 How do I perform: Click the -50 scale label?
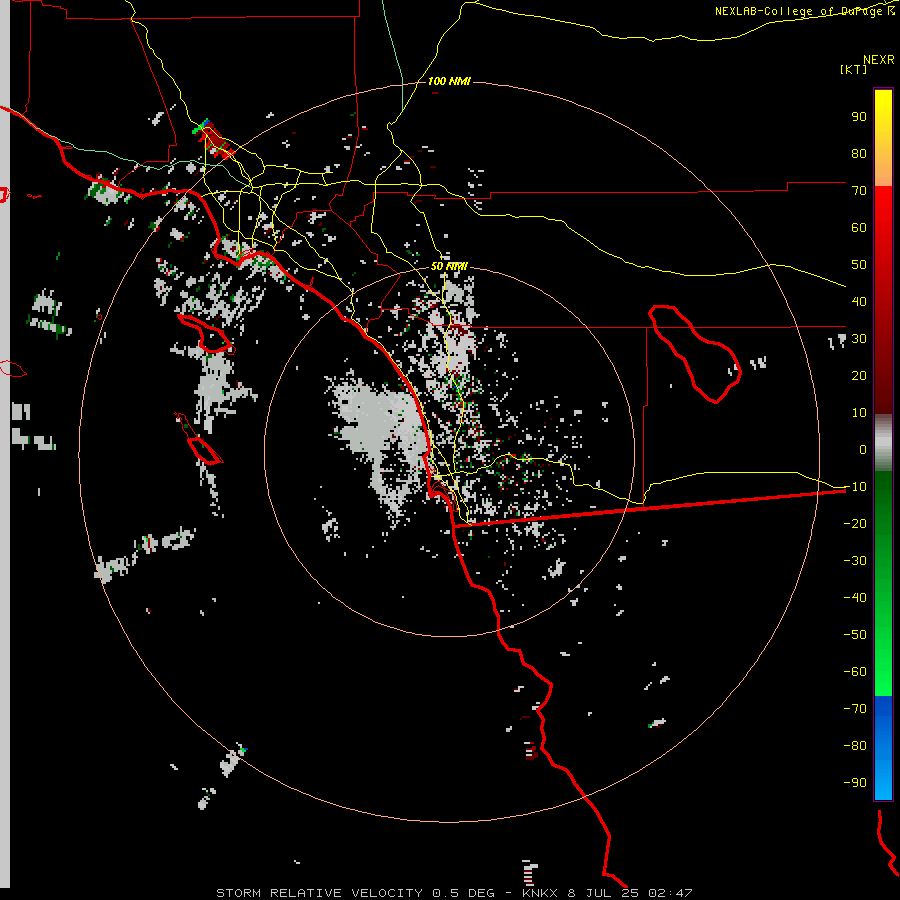[855, 635]
